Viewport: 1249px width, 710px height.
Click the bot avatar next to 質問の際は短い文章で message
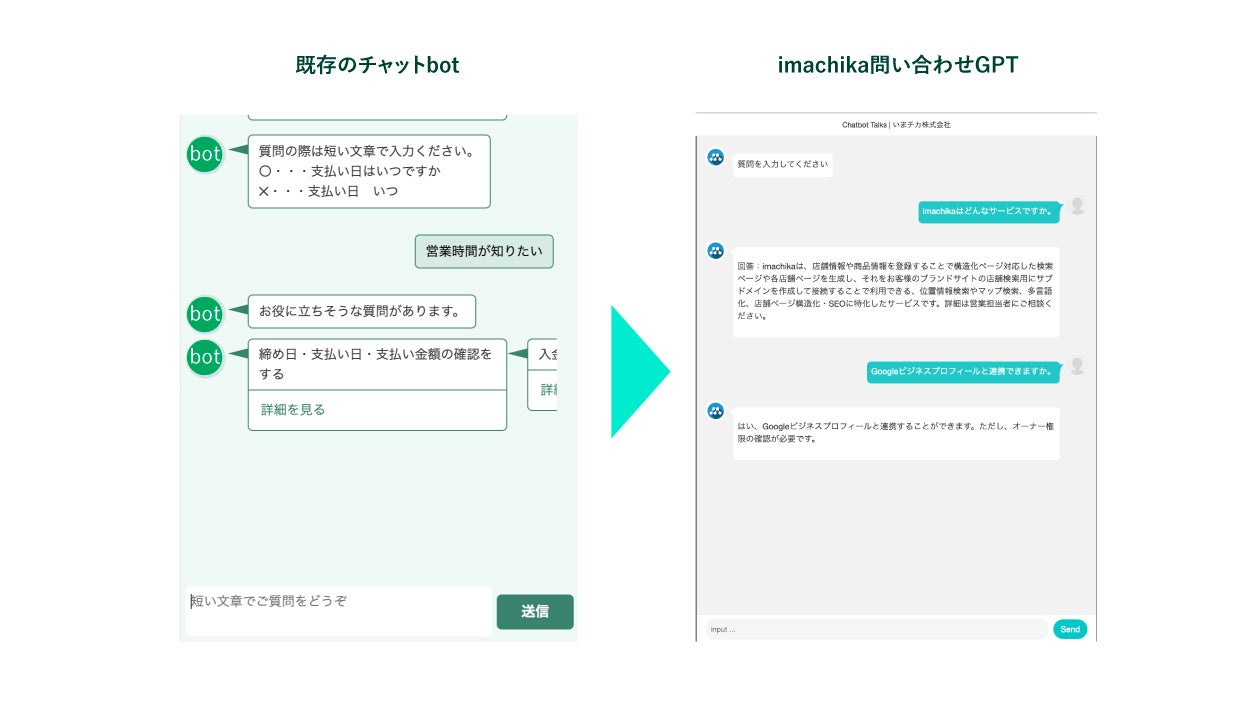[205, 154]
